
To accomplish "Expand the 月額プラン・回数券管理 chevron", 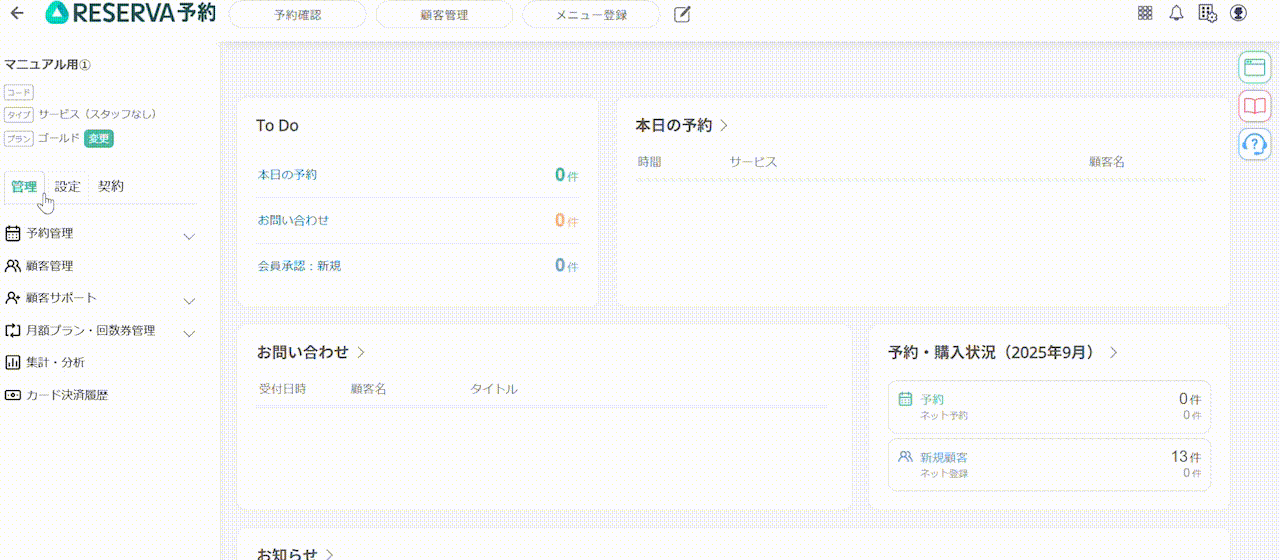I will [x=189, y=333].
